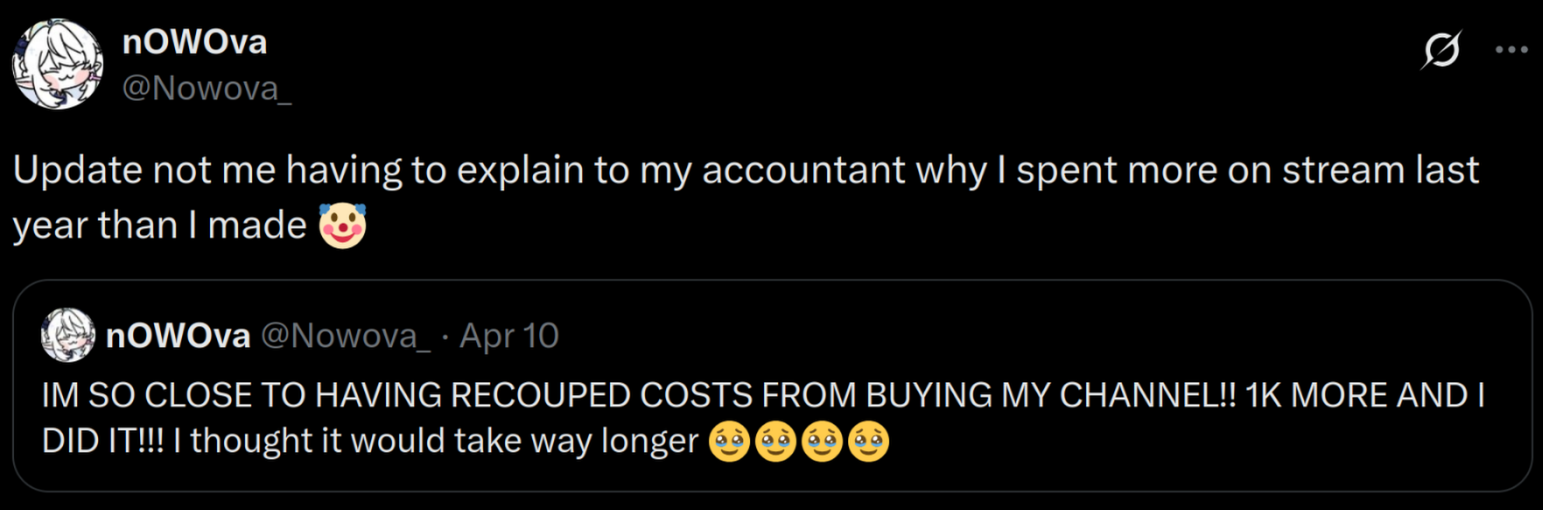1543x510 pixels.
Task: Click the nOWOva name inside the quoted post
Action: click(178, 336)
